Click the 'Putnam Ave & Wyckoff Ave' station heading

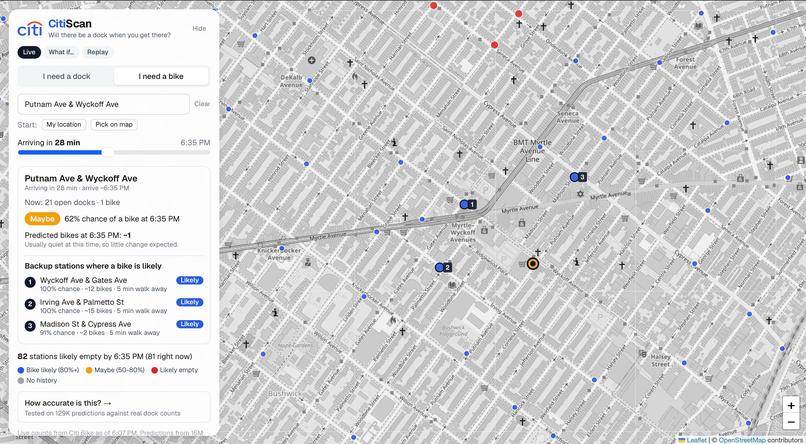[81, 178]
